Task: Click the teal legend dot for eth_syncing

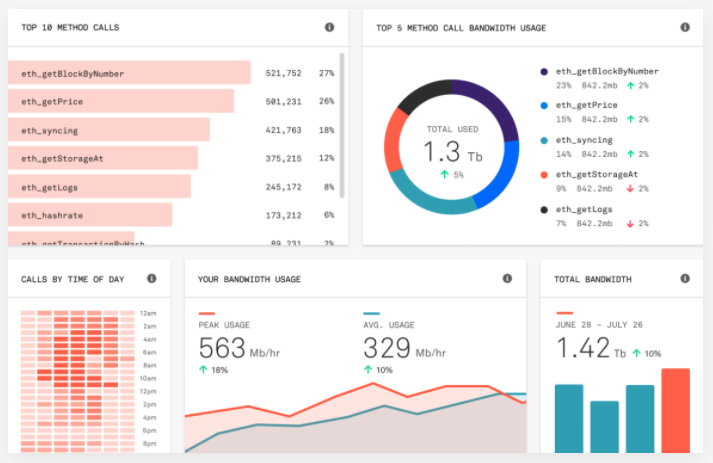Action: pos(544,140)
